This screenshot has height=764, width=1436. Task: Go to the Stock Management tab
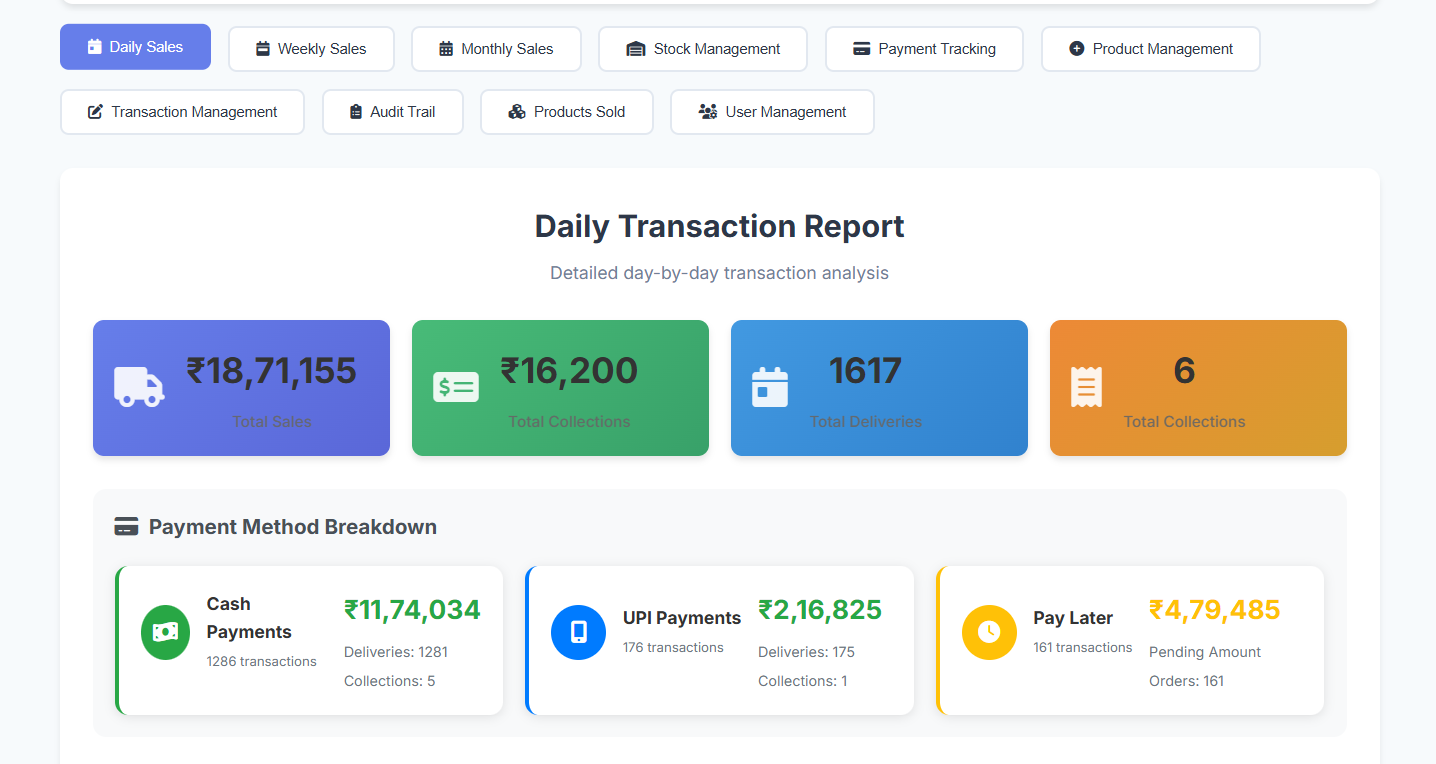point(703,49)
